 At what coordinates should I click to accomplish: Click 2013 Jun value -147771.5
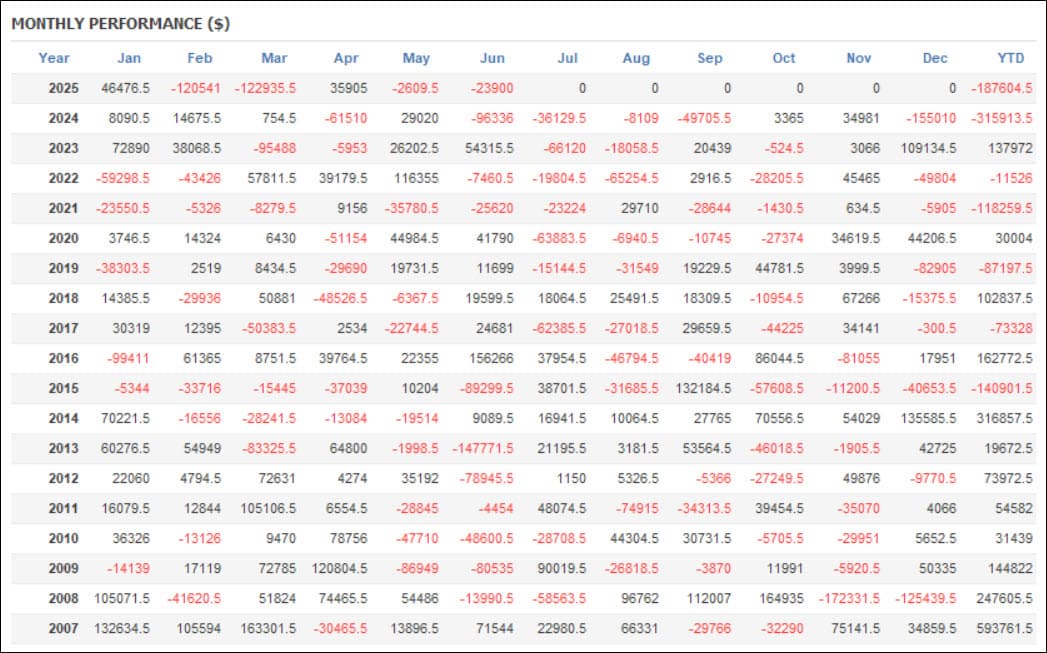[x=483, y=449]
